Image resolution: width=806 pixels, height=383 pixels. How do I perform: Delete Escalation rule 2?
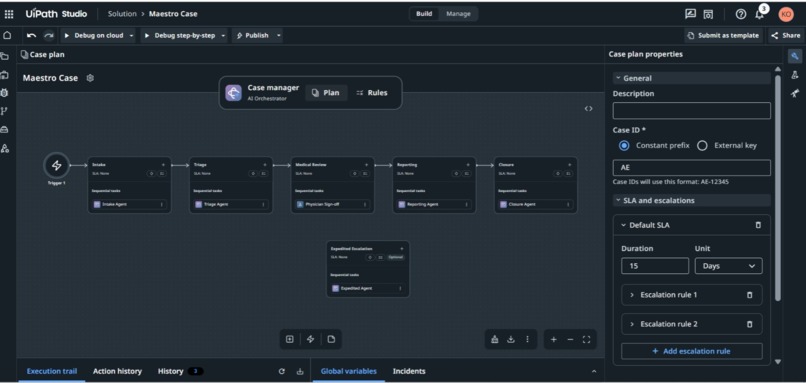749,324
